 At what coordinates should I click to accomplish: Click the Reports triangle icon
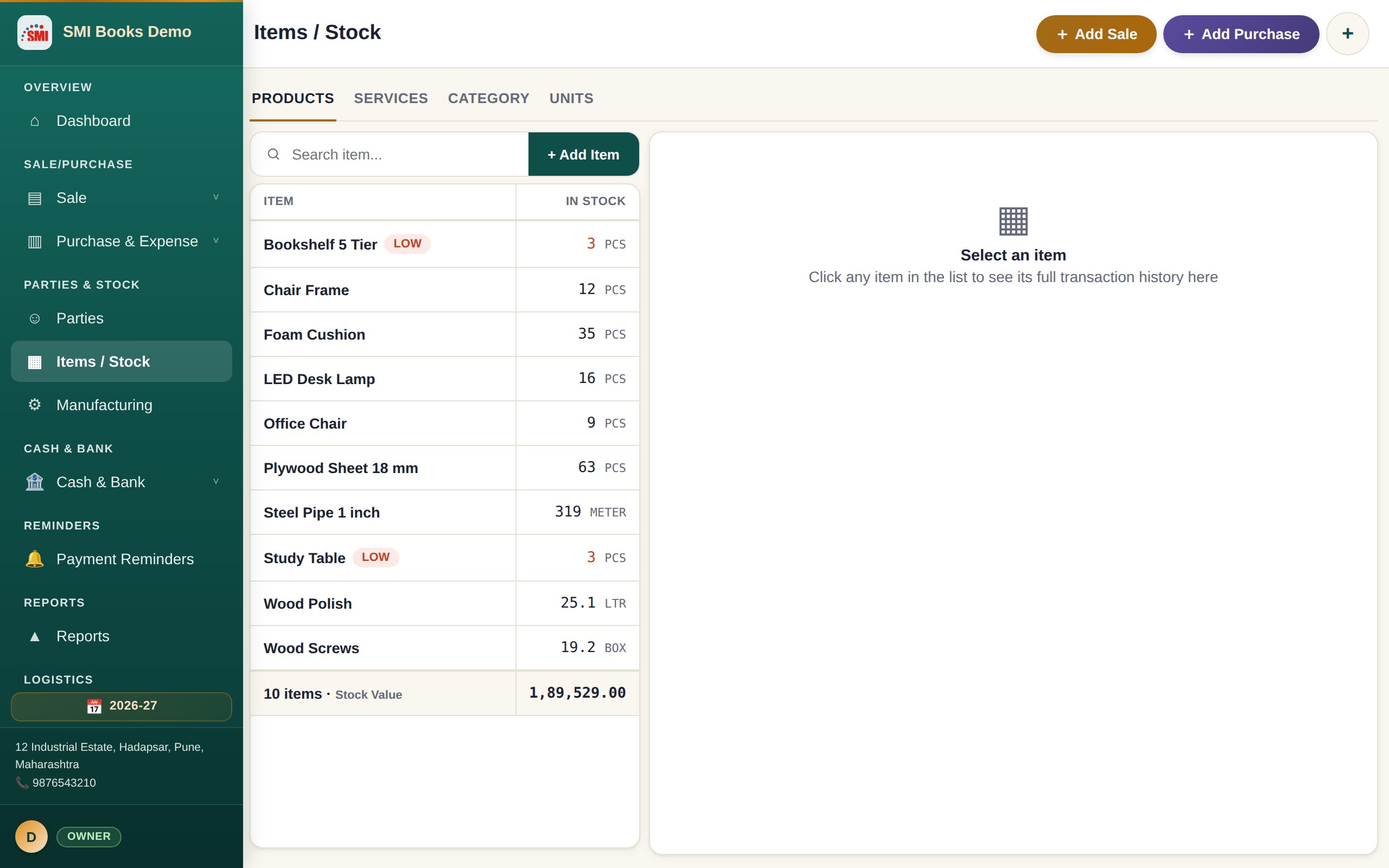pos(34,636)
